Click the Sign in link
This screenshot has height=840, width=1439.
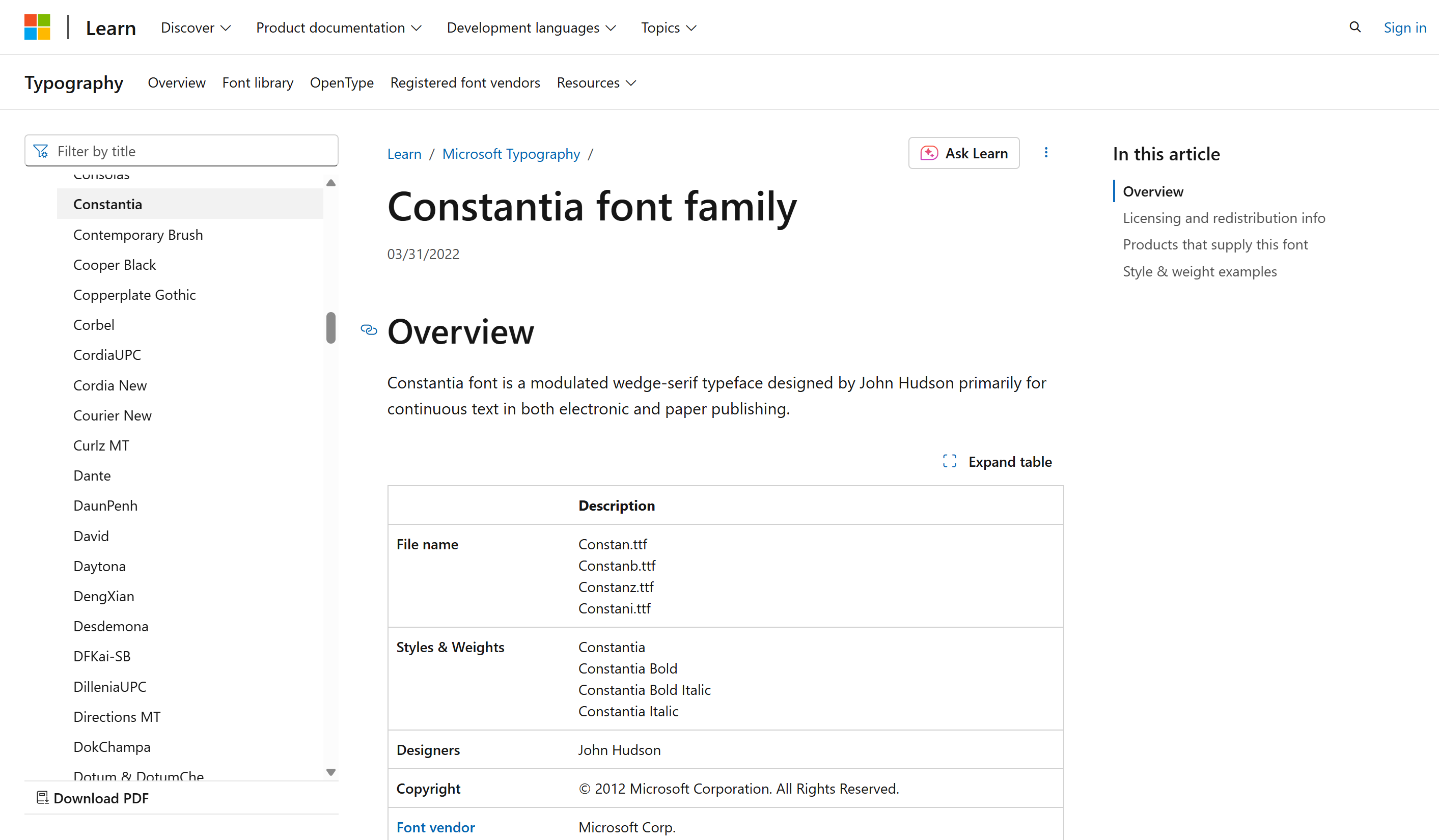(x=1405, y=27)
